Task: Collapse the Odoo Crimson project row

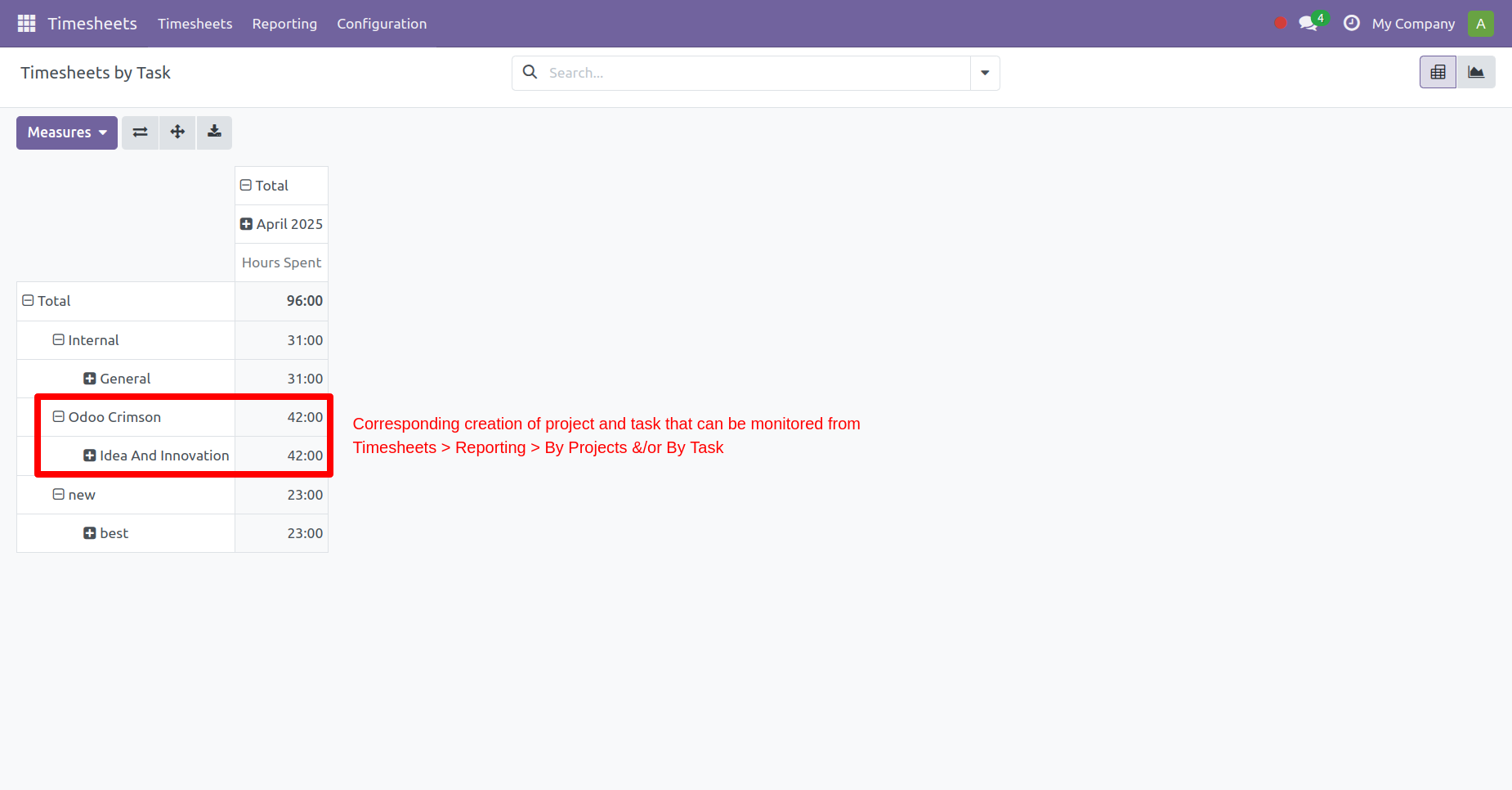Action: click(106, 417)
